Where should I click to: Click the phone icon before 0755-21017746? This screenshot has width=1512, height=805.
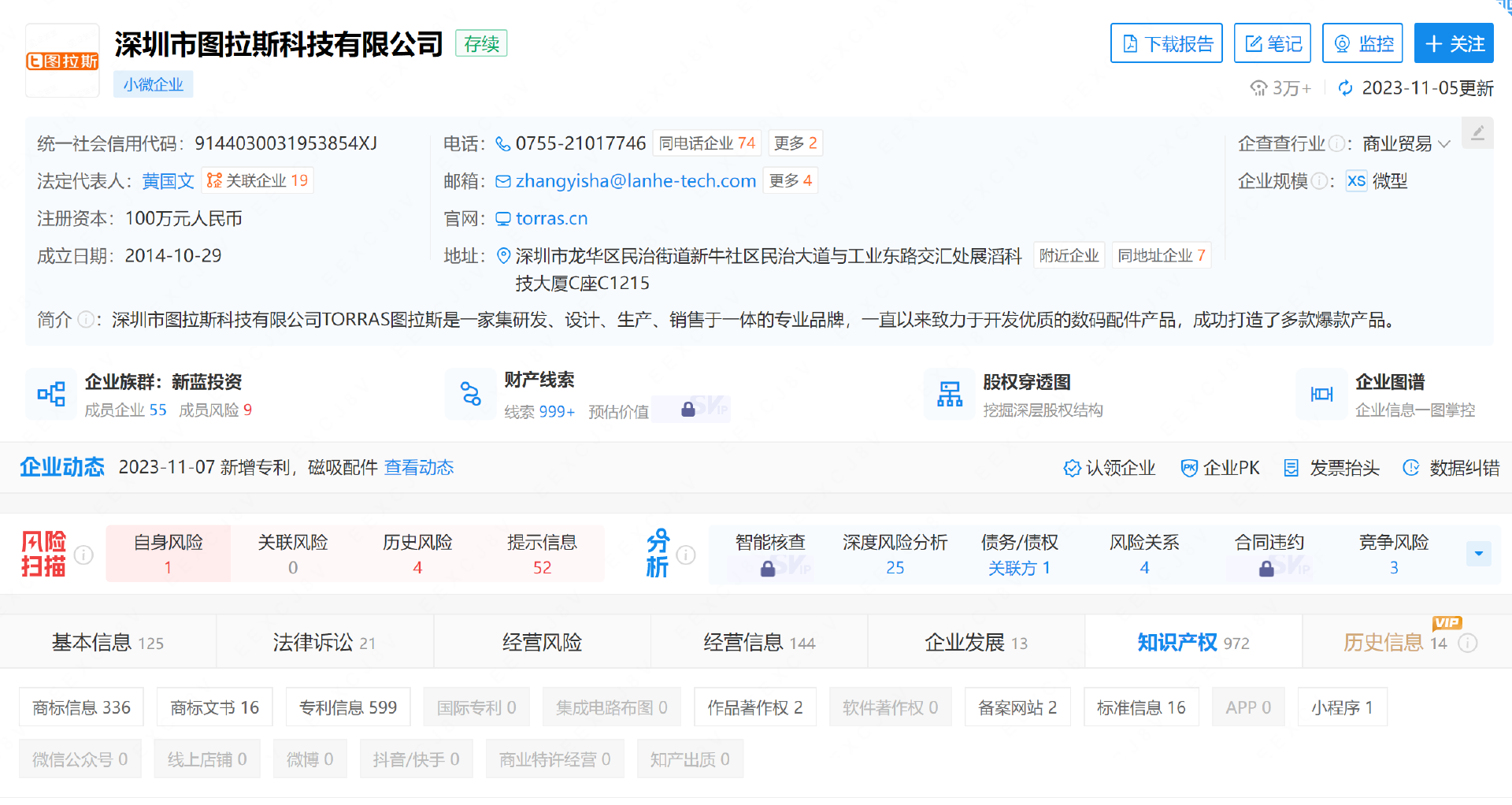(502, 143)
